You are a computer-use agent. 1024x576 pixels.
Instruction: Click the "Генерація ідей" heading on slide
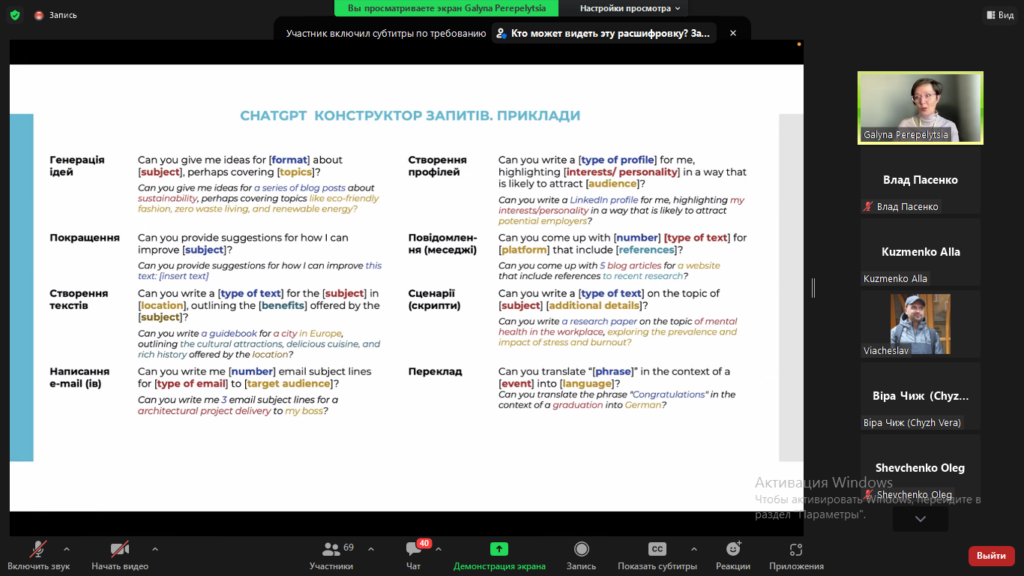(76, 166)
